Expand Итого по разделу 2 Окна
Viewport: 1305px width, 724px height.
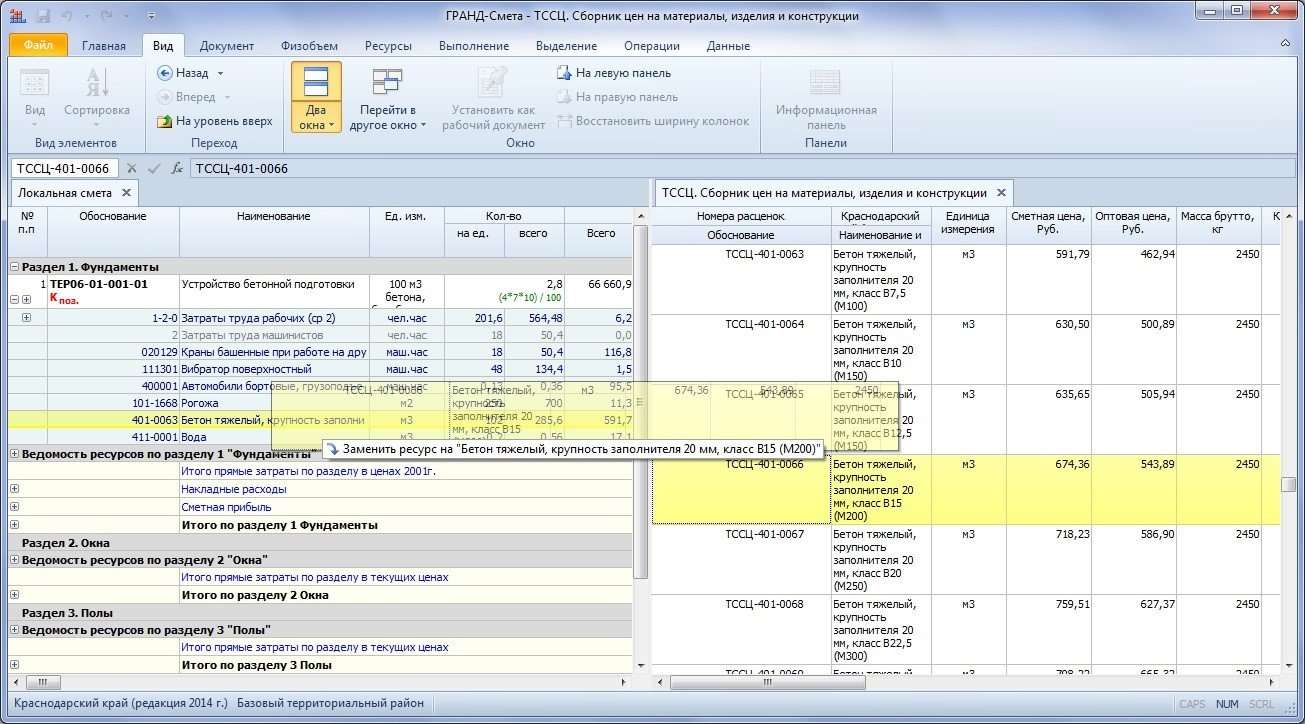click(15, 594)
